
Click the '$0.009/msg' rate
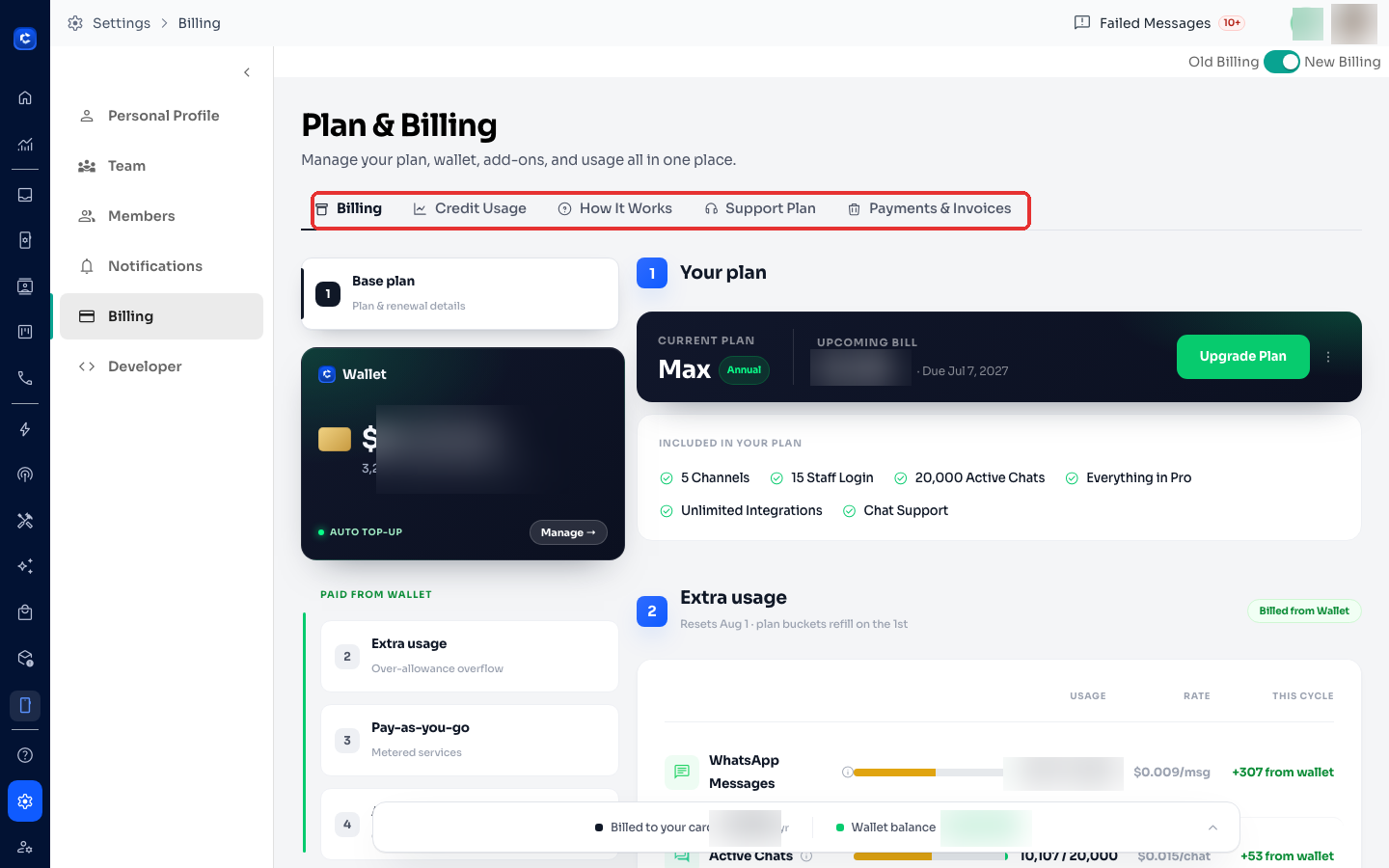click(1171, 773)
